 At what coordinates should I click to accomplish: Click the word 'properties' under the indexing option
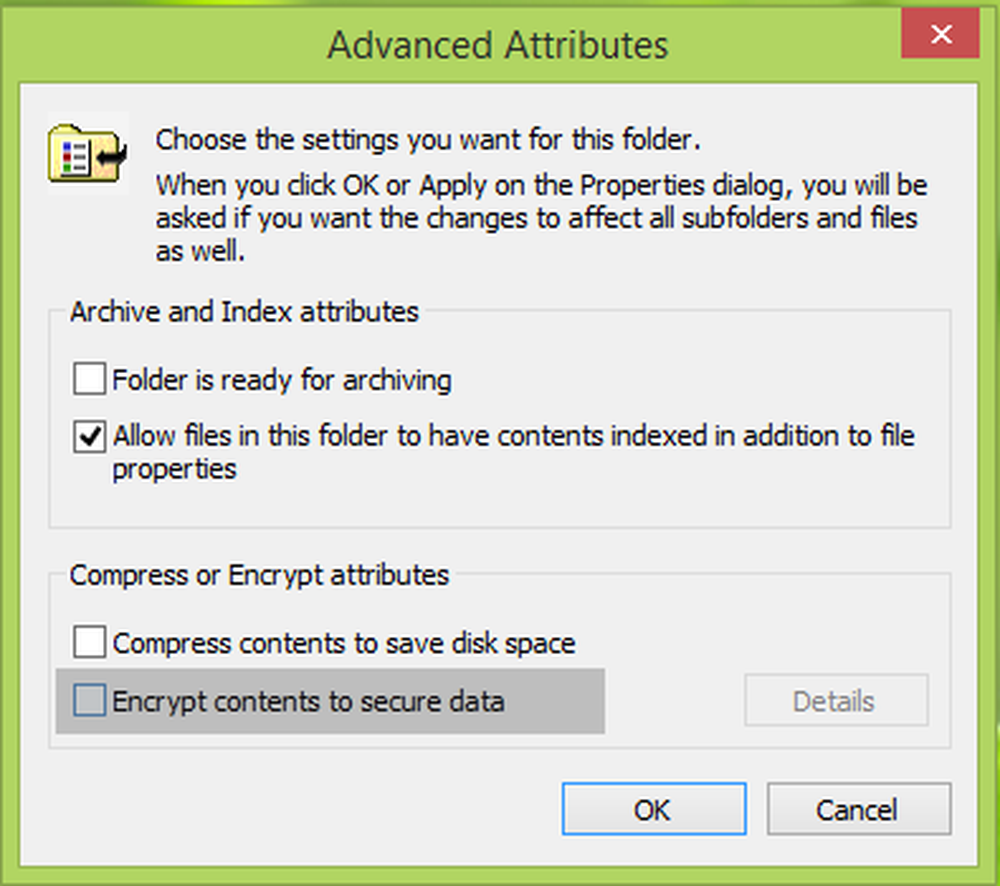(x=174, y=469)
